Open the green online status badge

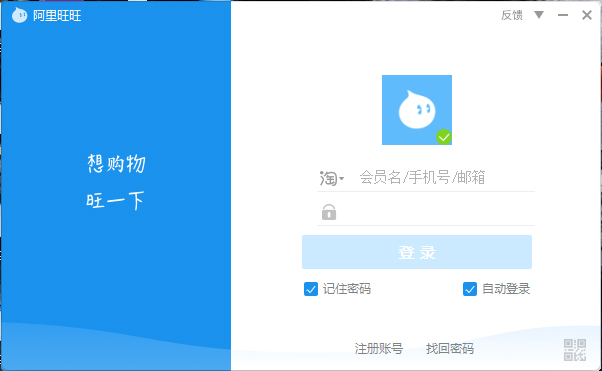coord(444,137)
